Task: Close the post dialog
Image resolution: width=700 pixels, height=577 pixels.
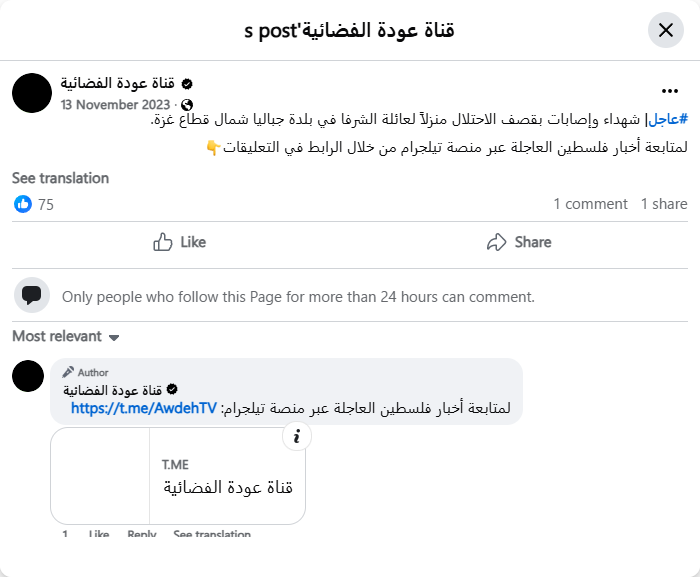Action: [x=666, y=30]
